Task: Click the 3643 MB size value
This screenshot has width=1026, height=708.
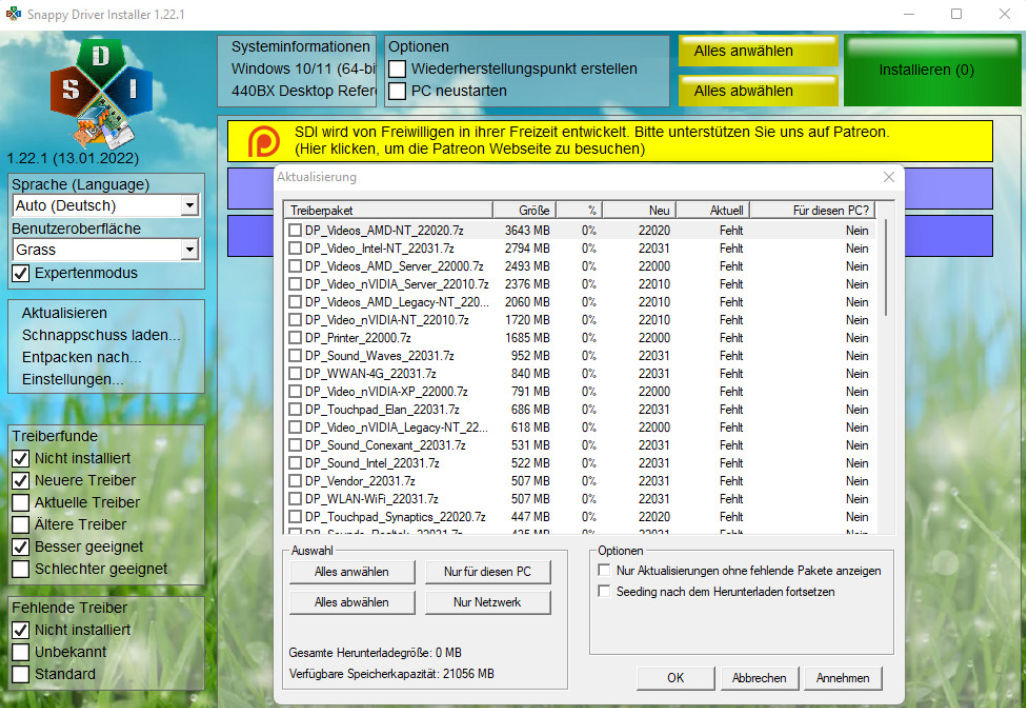Action: click(x=527, y=230)
